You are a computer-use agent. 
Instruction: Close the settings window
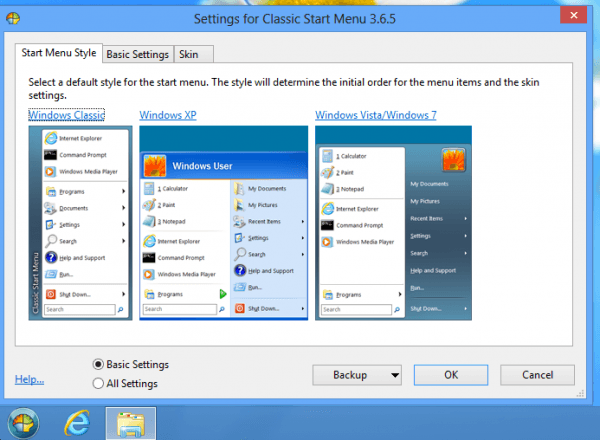573,15
